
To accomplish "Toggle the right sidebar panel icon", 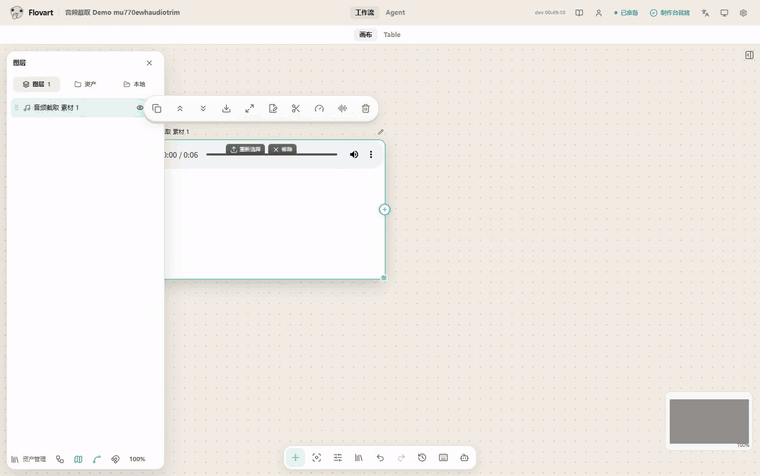I will tap(749, 55).
